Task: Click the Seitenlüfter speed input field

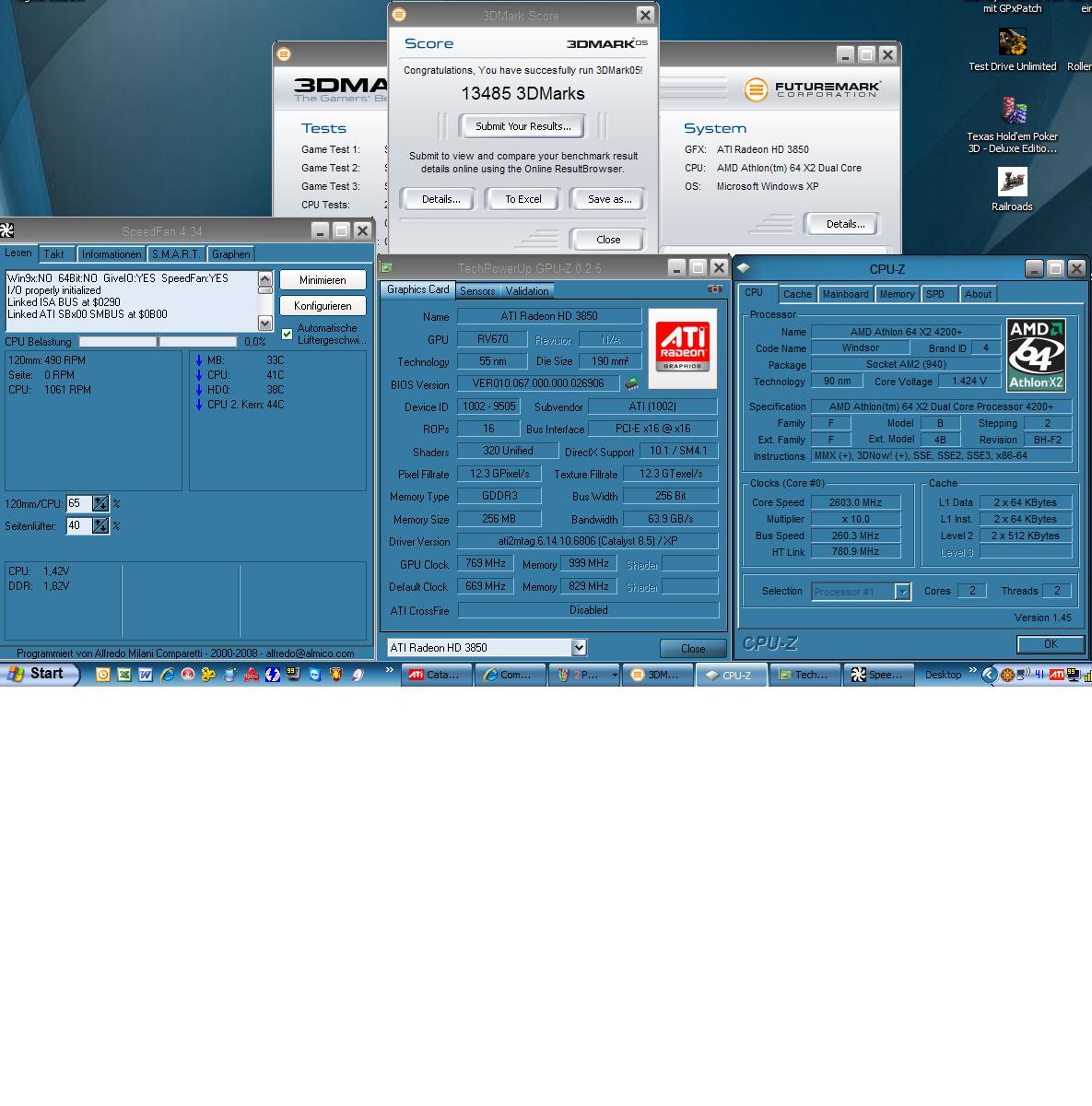Action: [x=79, y=525]
